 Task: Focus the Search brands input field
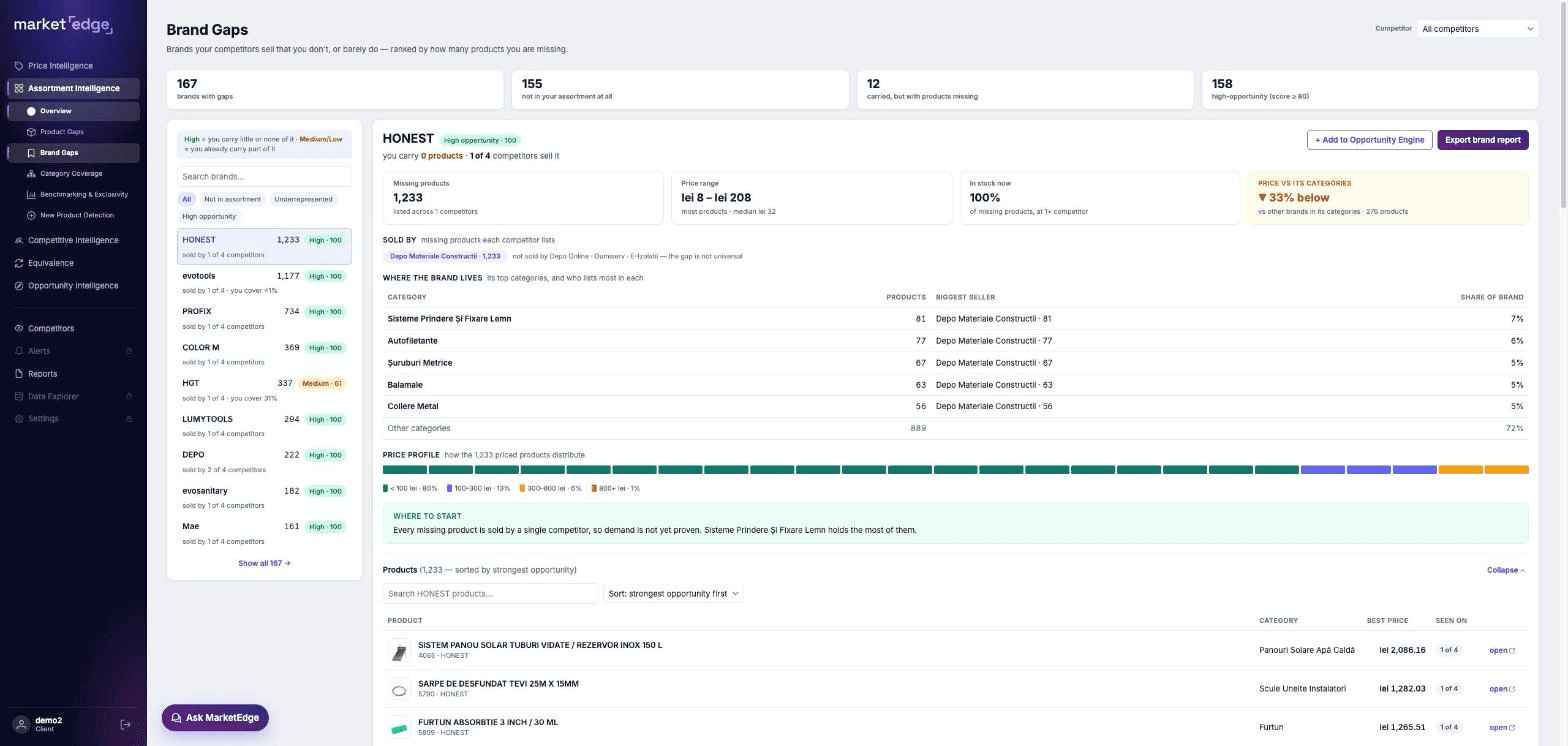coord(264,177)
